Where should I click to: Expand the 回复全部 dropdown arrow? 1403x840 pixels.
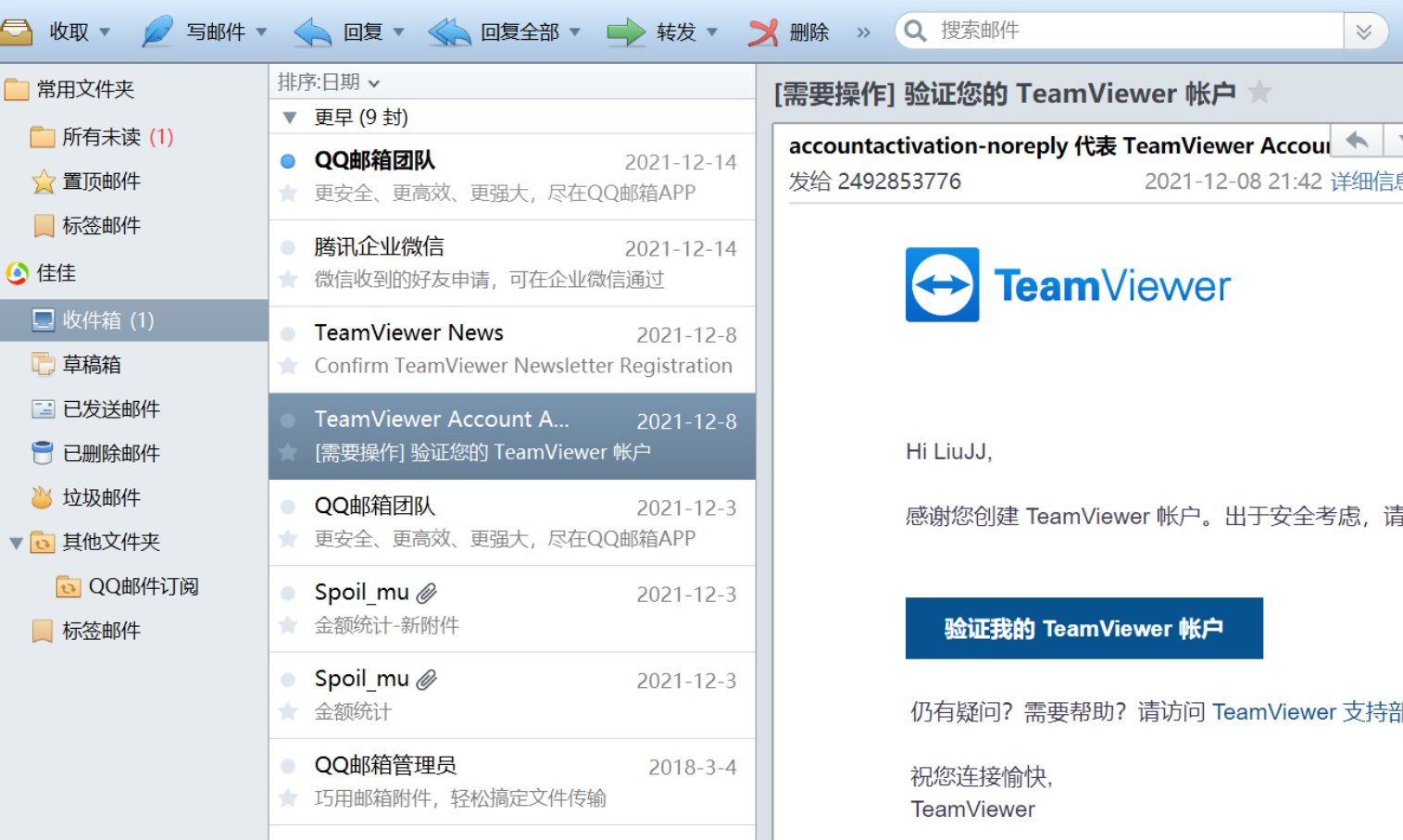click(575, 32)
